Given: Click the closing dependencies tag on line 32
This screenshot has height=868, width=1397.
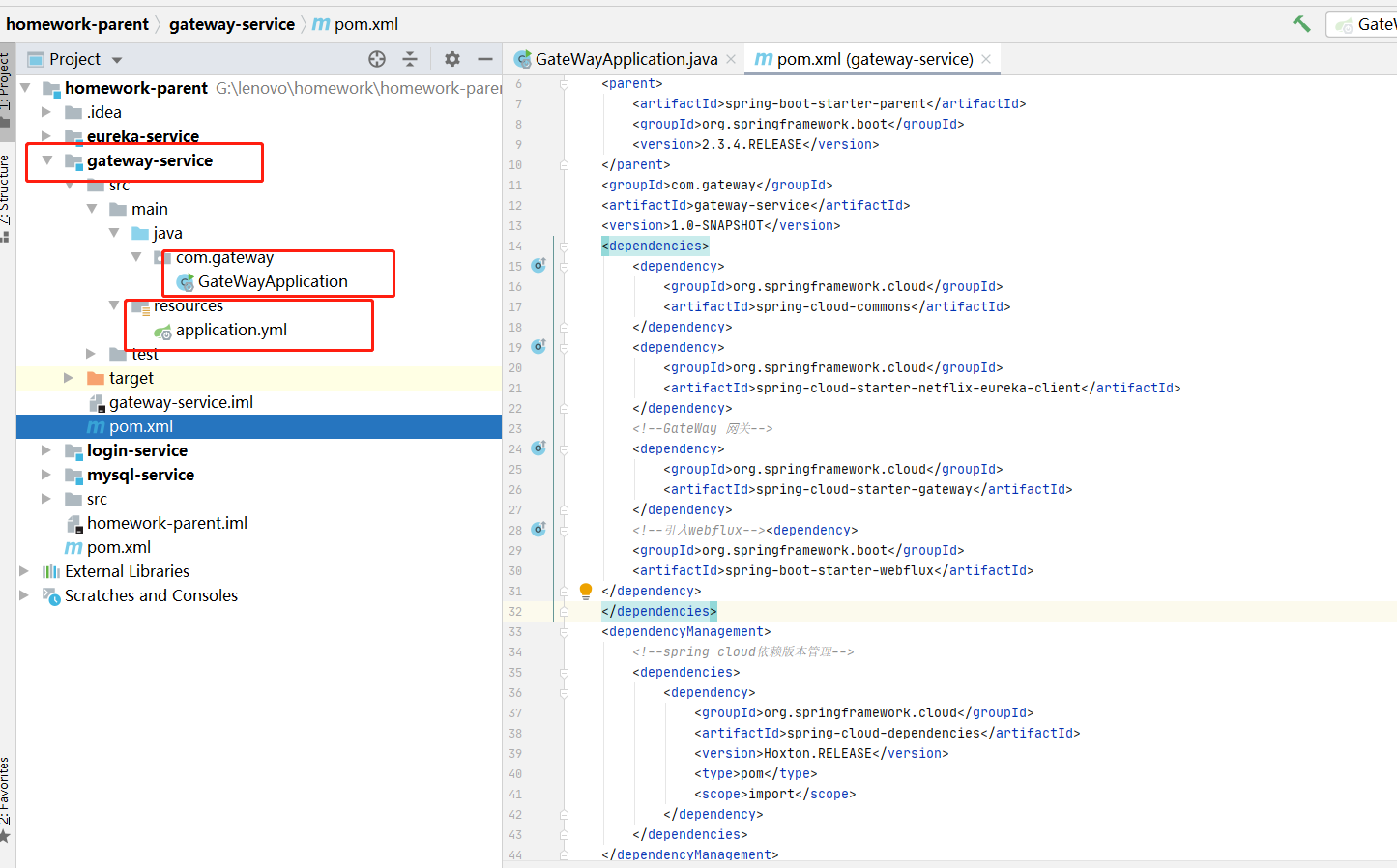Looking at the screenshot, I should tap(659, 611).
